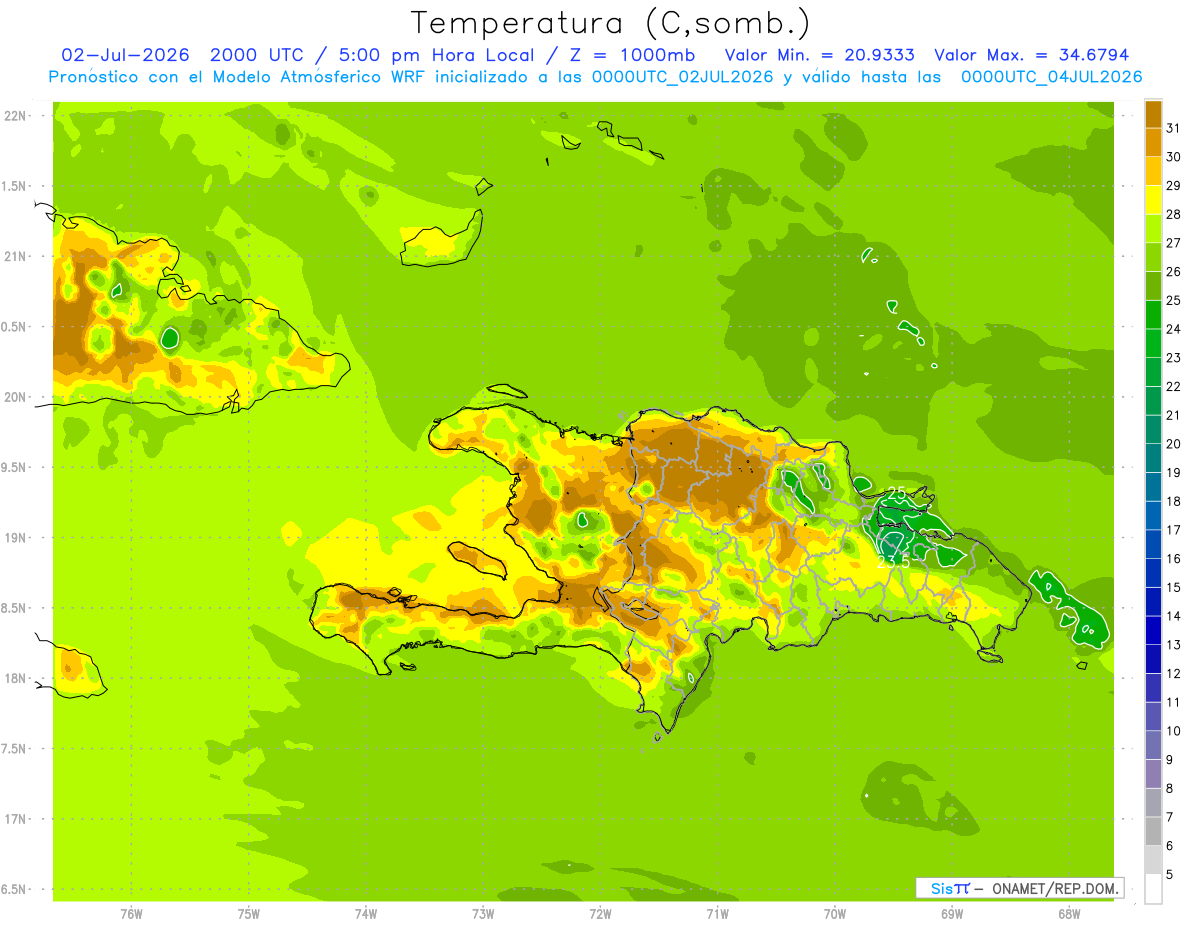Click the legend value "13"
Viewport: 1200px width, 927px height.
click(1174, 645)
